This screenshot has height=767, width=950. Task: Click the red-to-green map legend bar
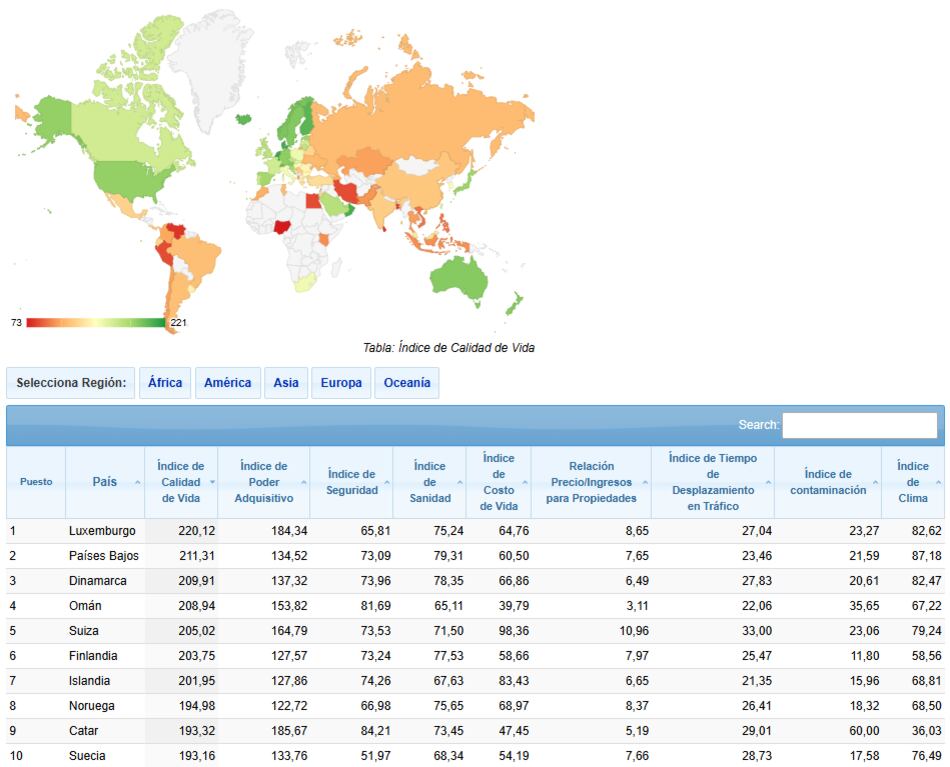click(95, 322)
